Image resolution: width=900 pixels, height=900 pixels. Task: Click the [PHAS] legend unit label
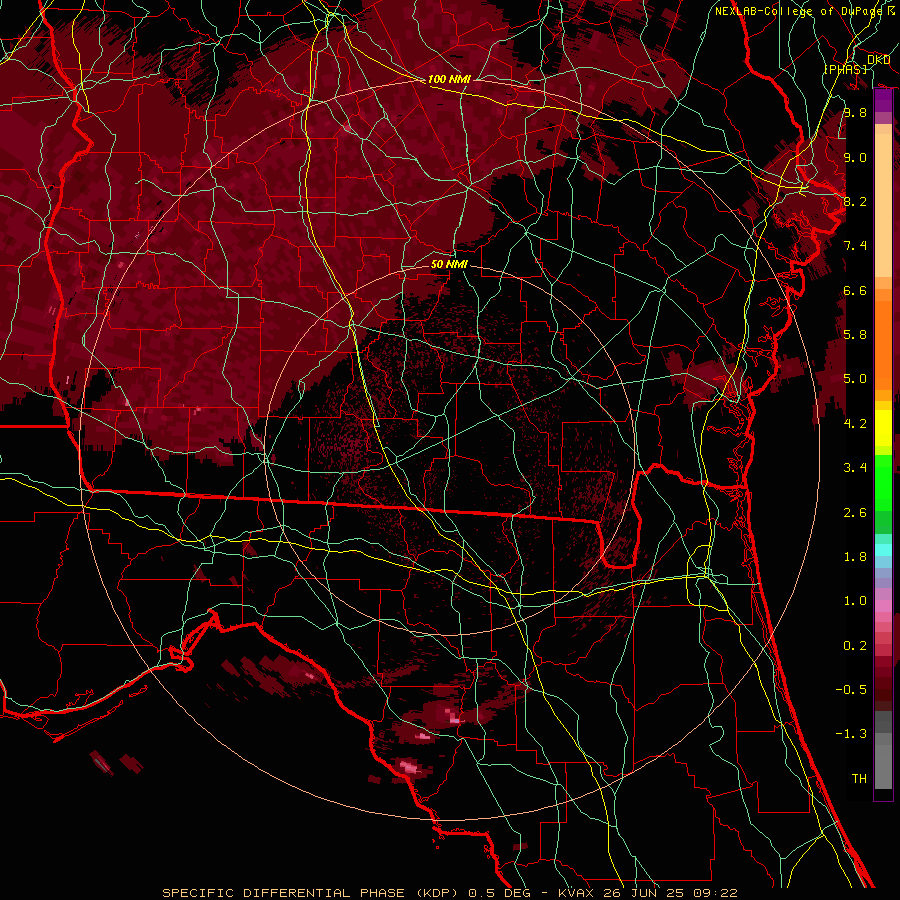coord(846,69)
